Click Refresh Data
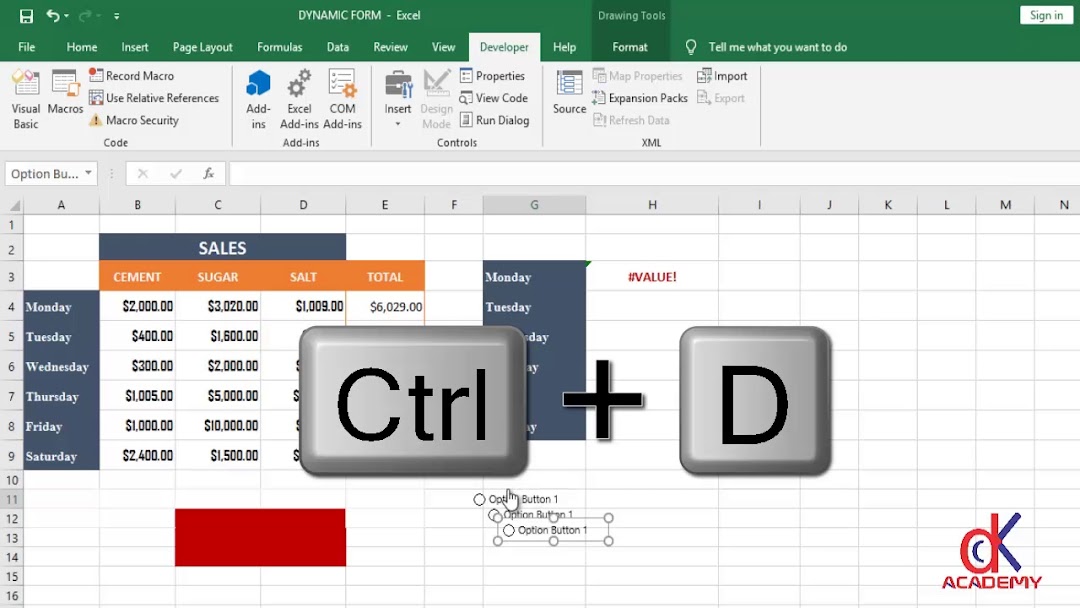 coord(631,120)
